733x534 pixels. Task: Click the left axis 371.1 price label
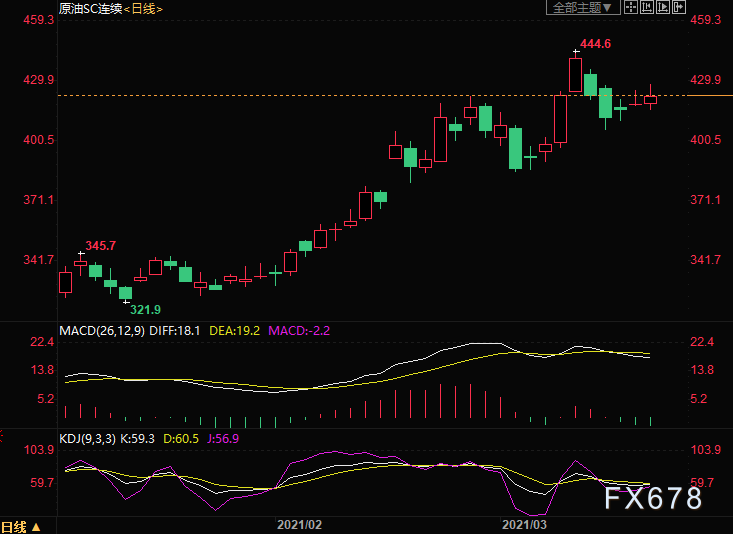(39, 200)
